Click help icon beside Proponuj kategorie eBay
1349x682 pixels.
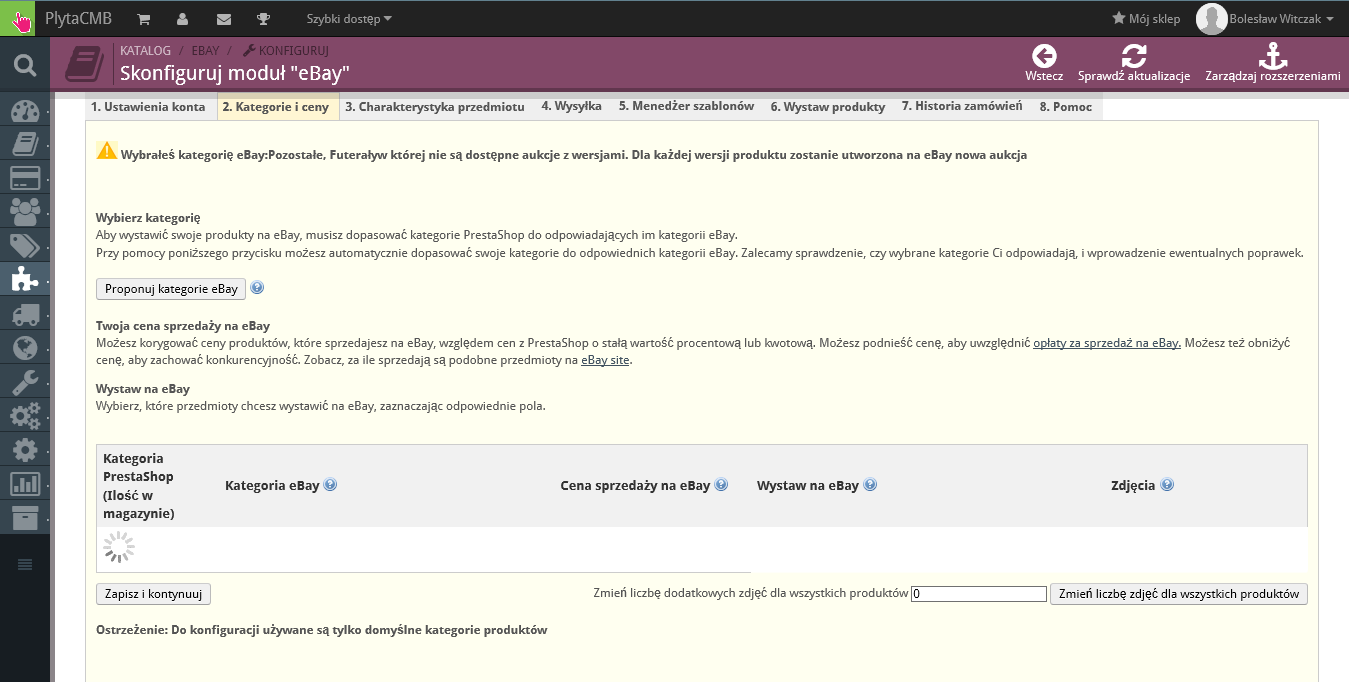tap(257, 288)
